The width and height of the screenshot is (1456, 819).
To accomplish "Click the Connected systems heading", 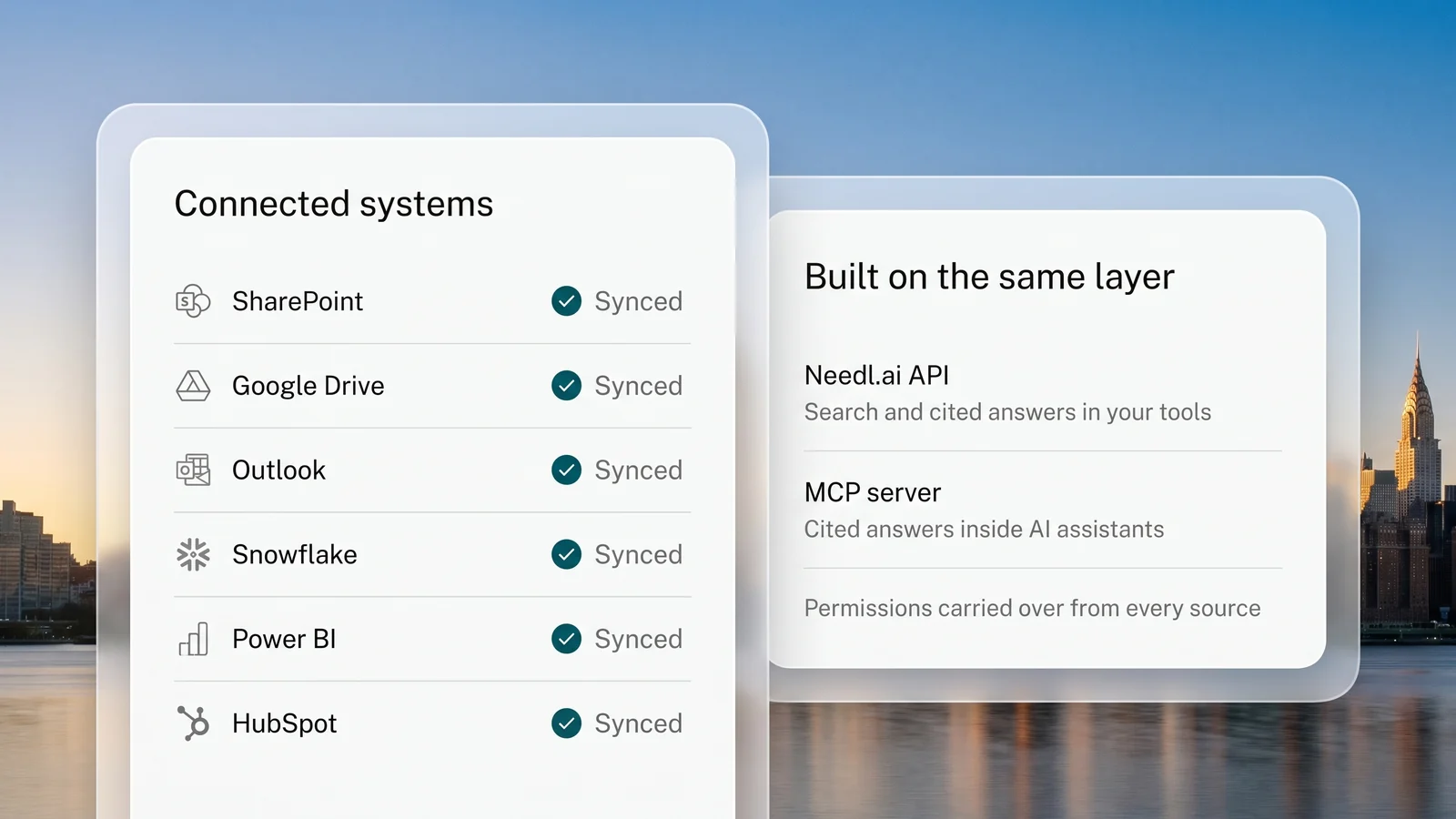I will (334, 205).
